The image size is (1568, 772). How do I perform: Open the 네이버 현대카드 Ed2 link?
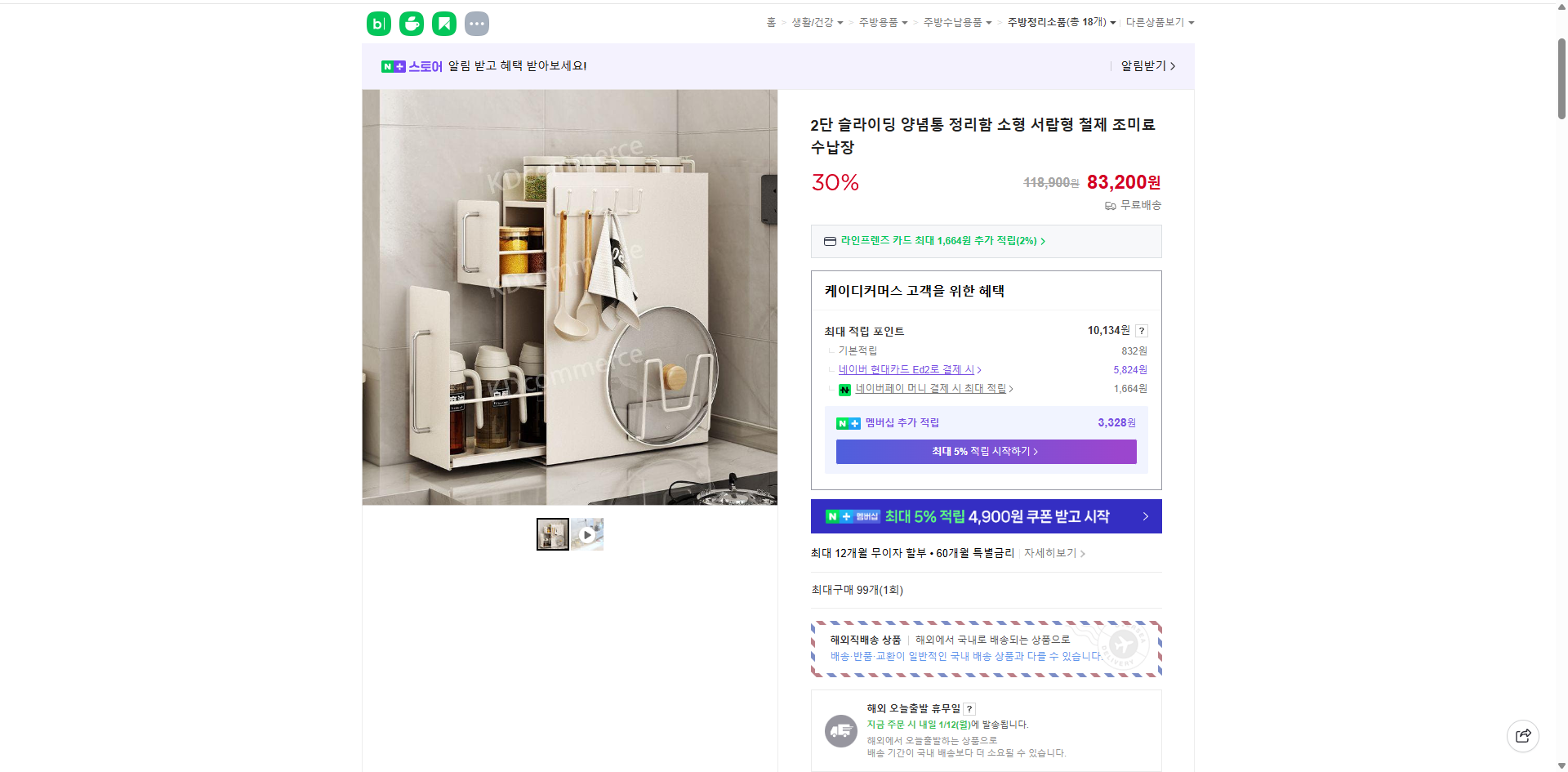coord(907,369)
